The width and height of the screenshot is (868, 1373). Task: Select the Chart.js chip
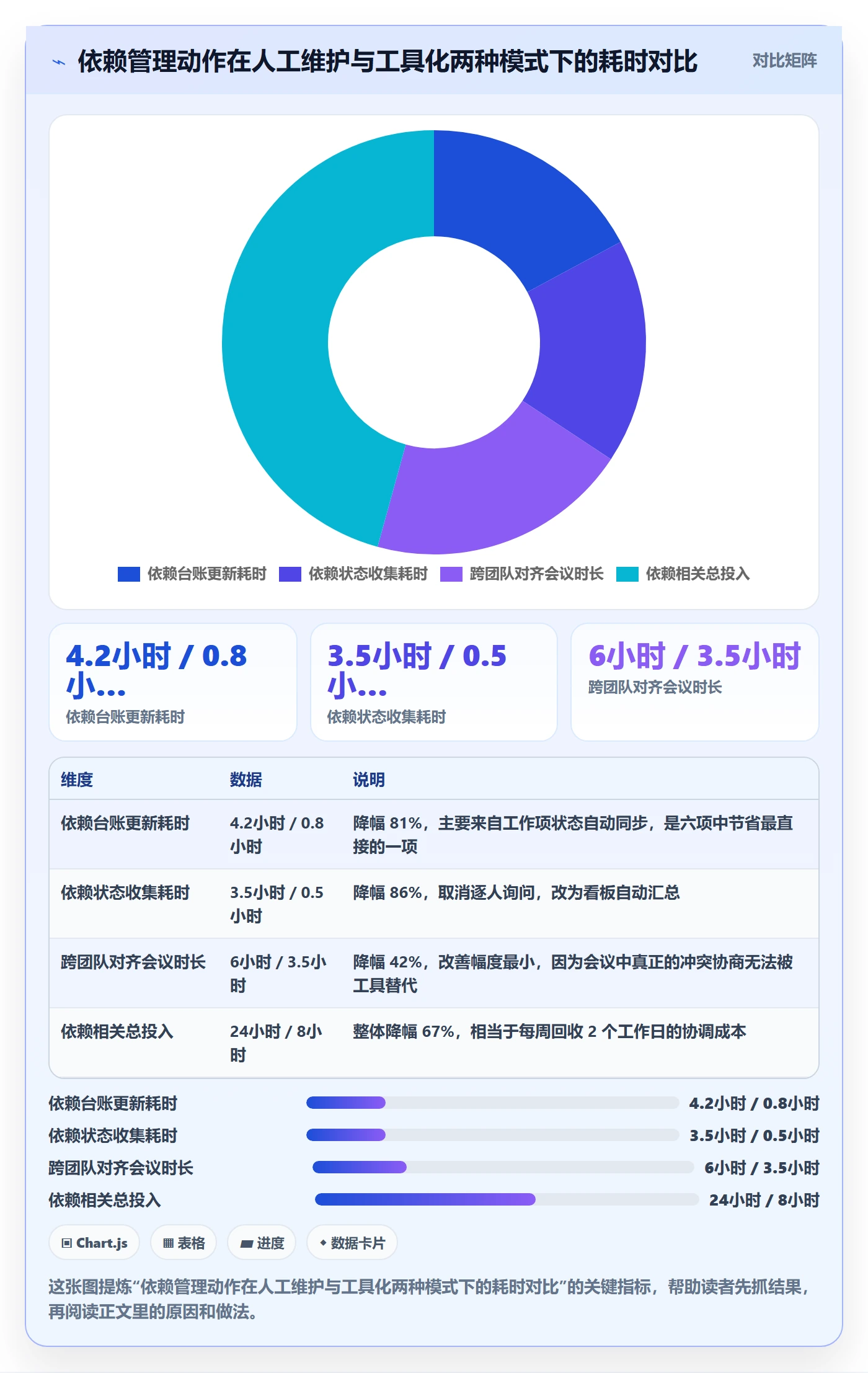point(94,1243)
